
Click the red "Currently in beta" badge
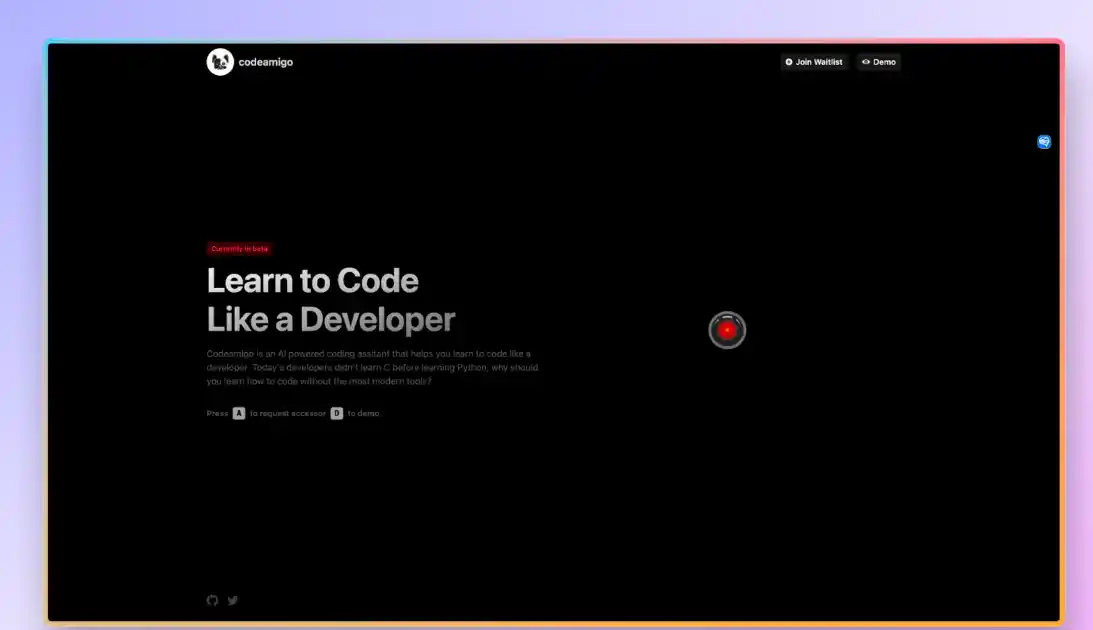[x=239, y=249]
